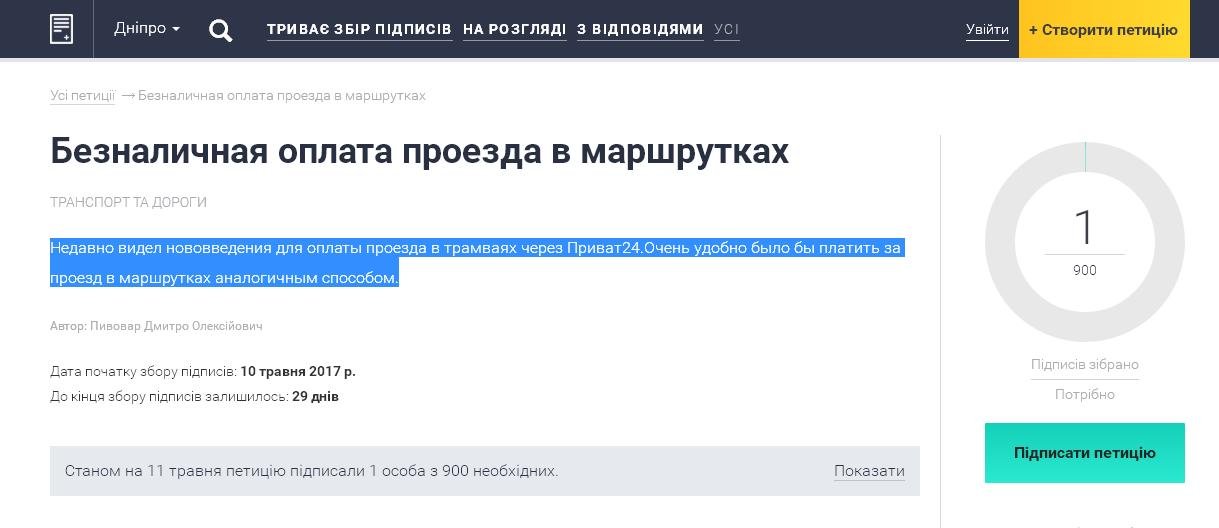The image size is (1219, 528).
Task: Click the petition site logo icon
Action: click(x=61, y=29)
